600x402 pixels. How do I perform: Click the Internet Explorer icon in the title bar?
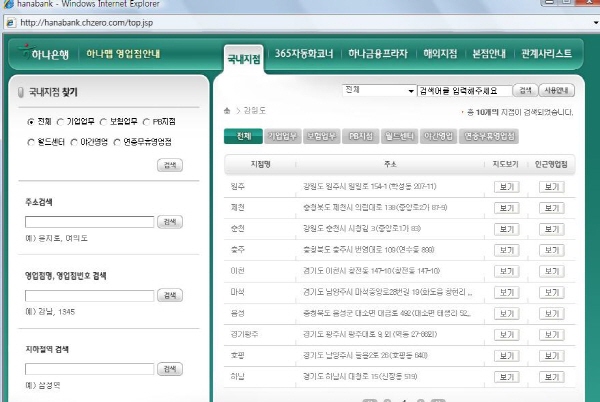9,5
